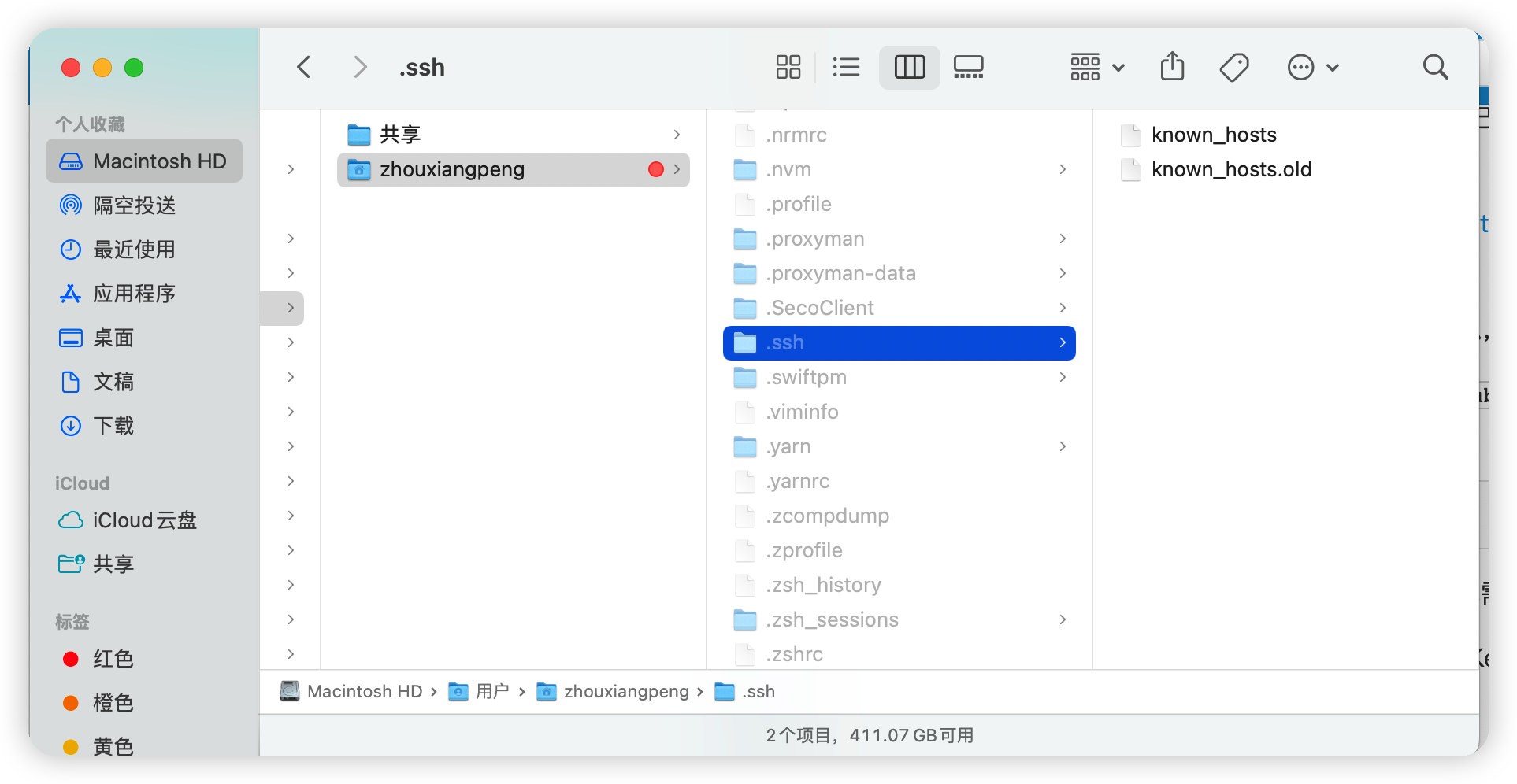
Task: Select the .zcompdump file
Action: click(x=899, y=516)
